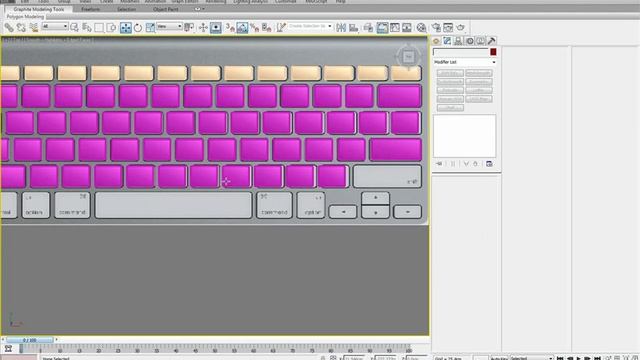The height and width of the screenshot is (360, 640).
Task: Click the Unlink Selection tool
Action: 21,28
